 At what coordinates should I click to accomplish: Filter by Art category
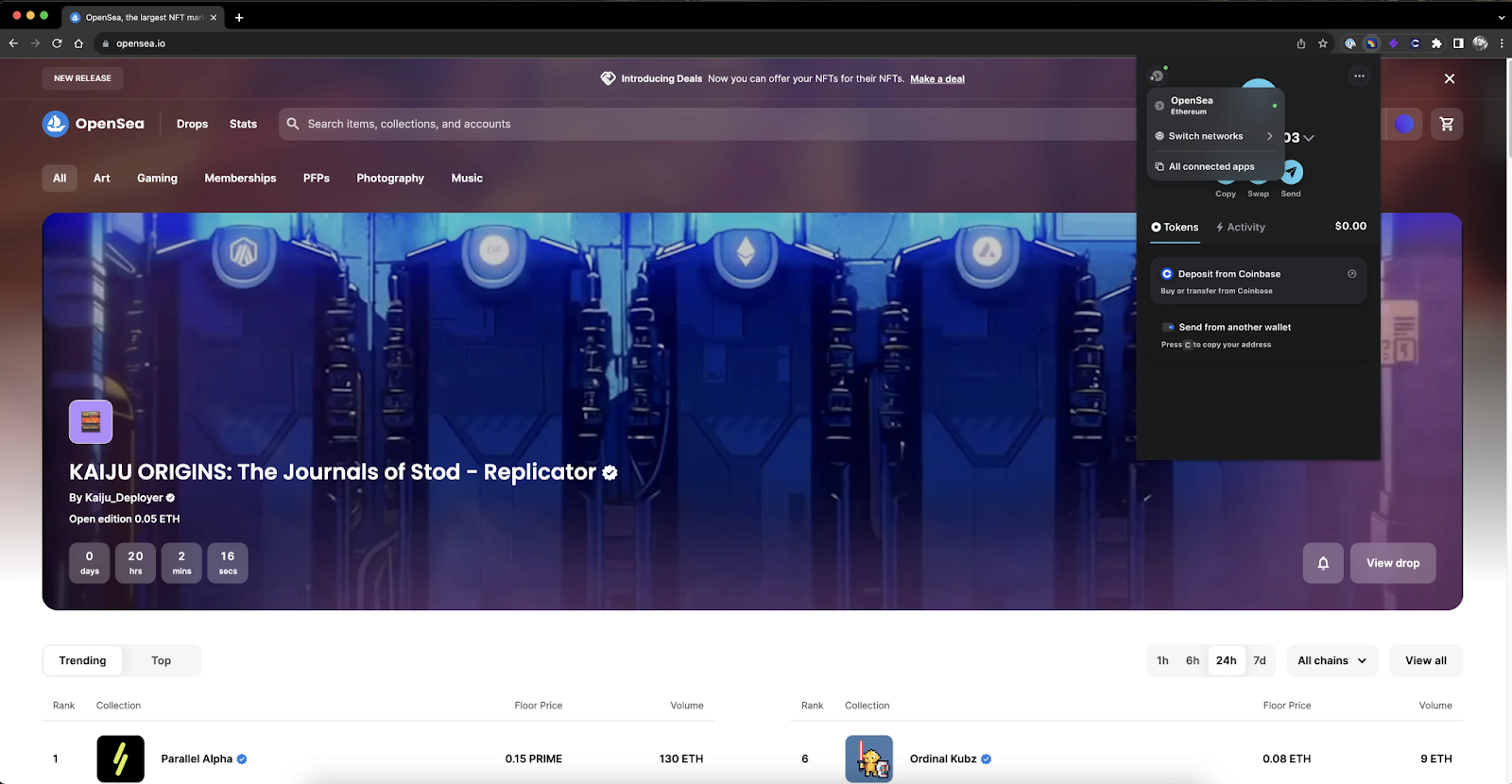(102, 178)
